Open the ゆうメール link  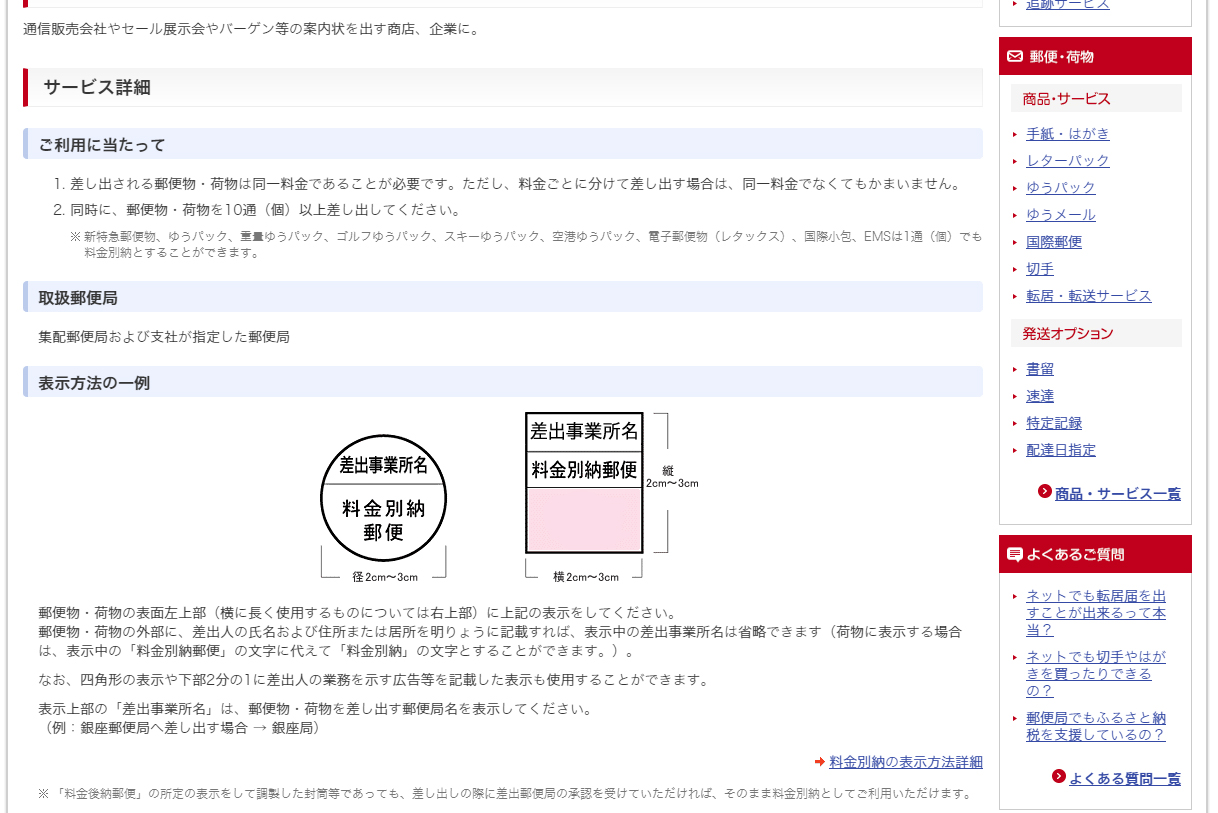coord(1060,215)
